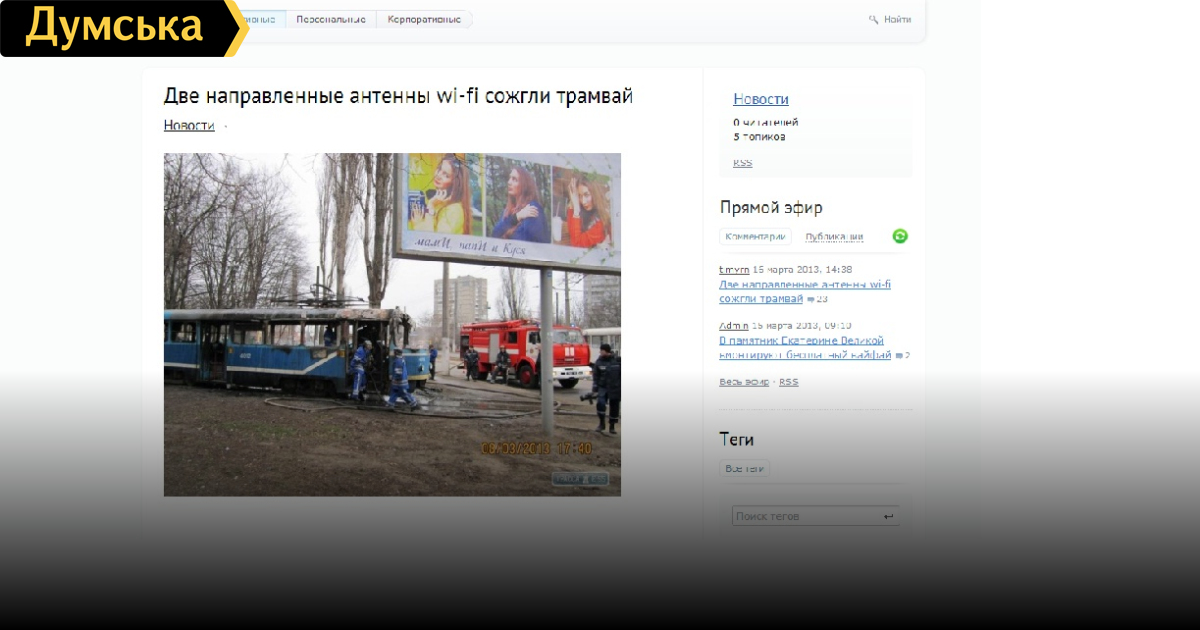The width and height of the screenshot is (1200, 630).
Task: Click the Думська logo
Action: point(115,28)
